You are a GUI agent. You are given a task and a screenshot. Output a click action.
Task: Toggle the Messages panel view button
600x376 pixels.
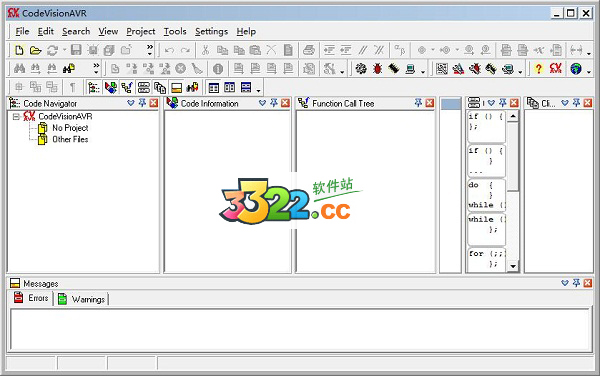(176, 88)
